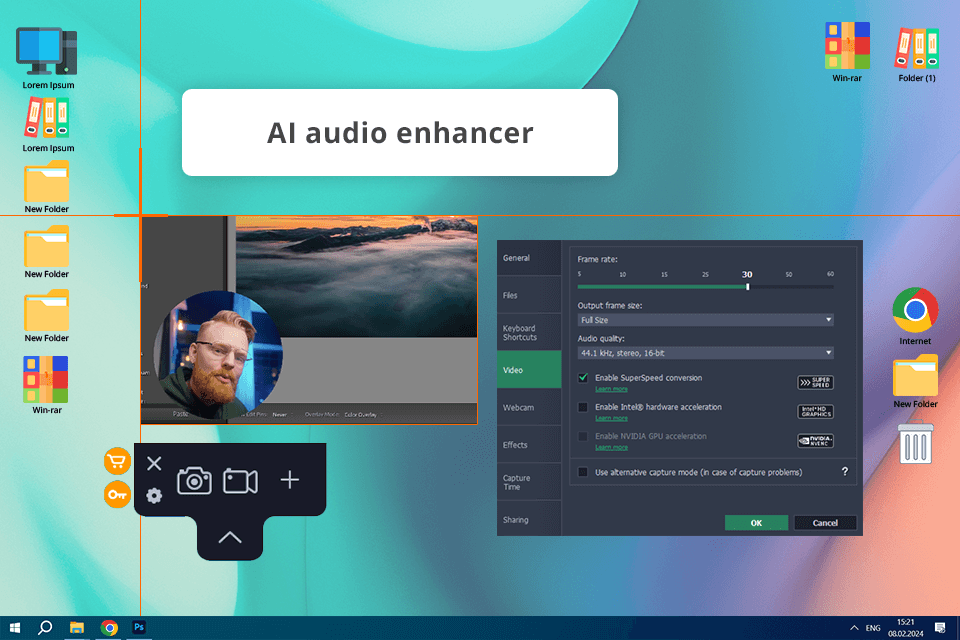
Task: Open help via the question mark icon
Action: click(845, 471)
